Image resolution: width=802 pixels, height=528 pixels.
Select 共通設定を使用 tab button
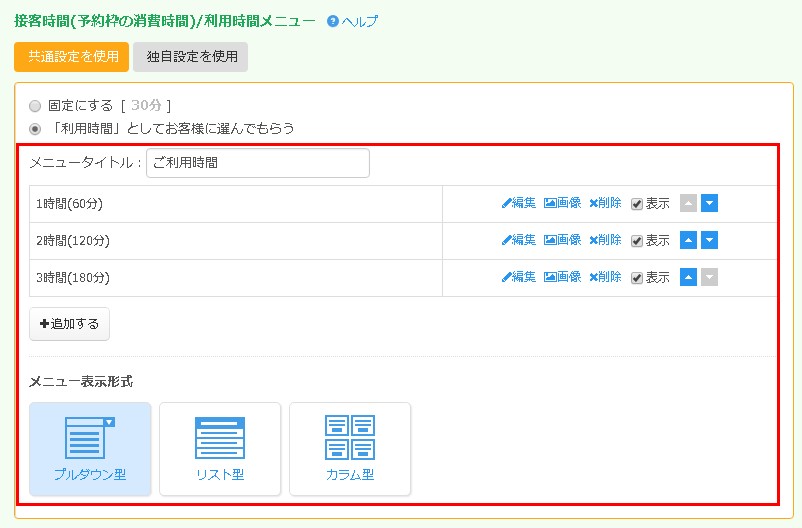72,57
